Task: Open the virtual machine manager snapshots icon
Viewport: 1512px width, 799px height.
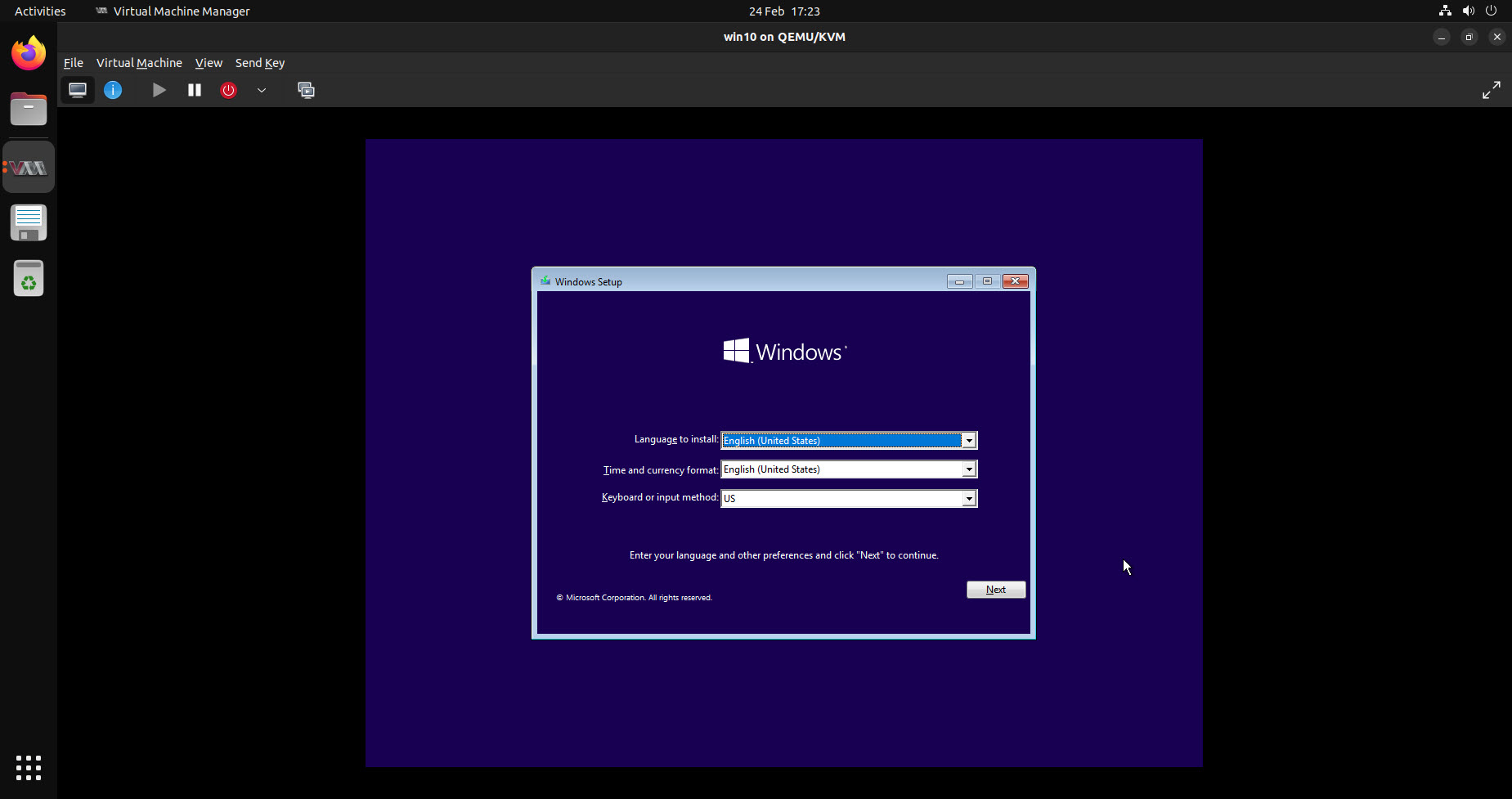Action: pyautogui.click(x=307, y=91)
